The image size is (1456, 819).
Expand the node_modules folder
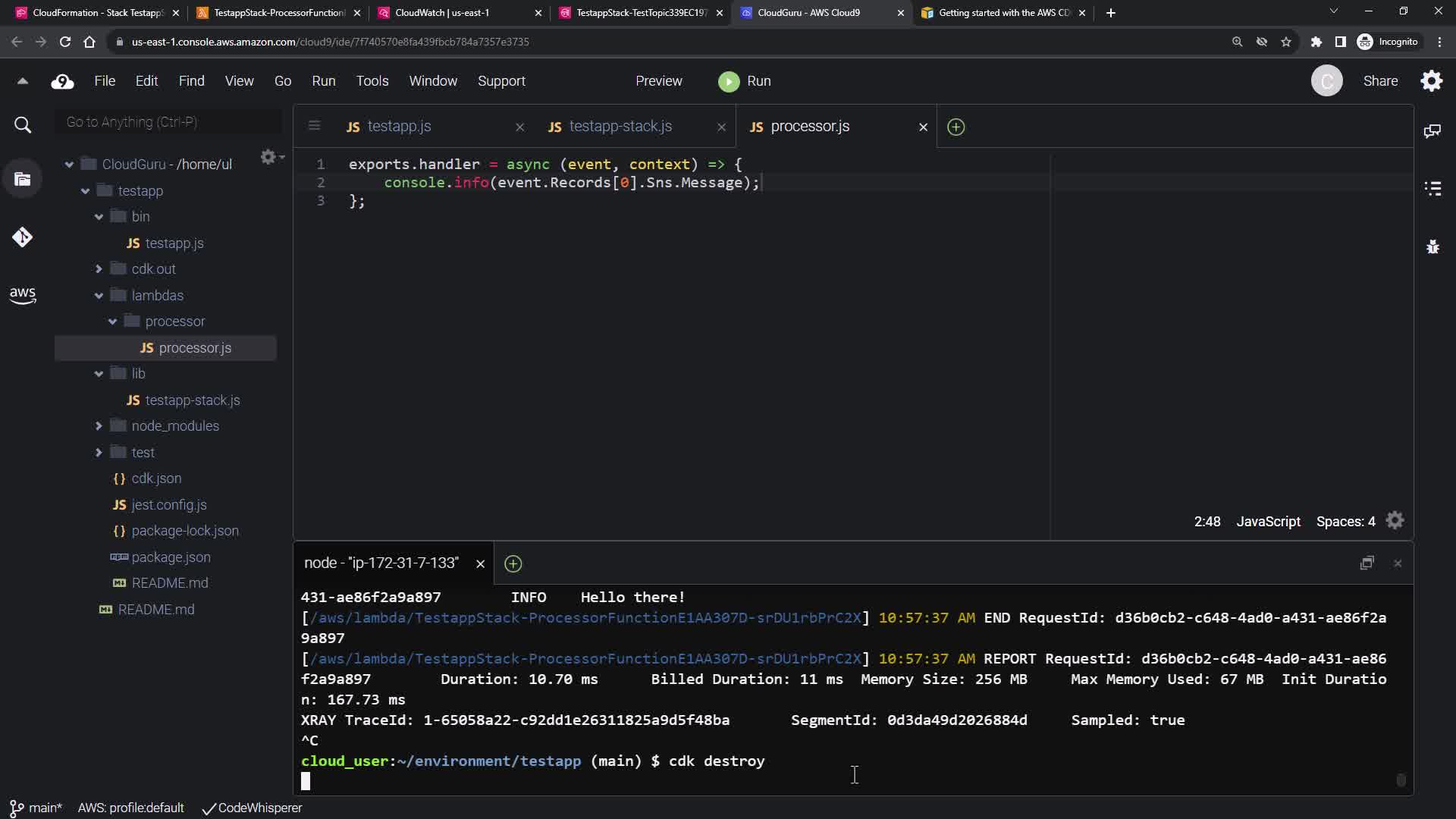click(99, 426)
